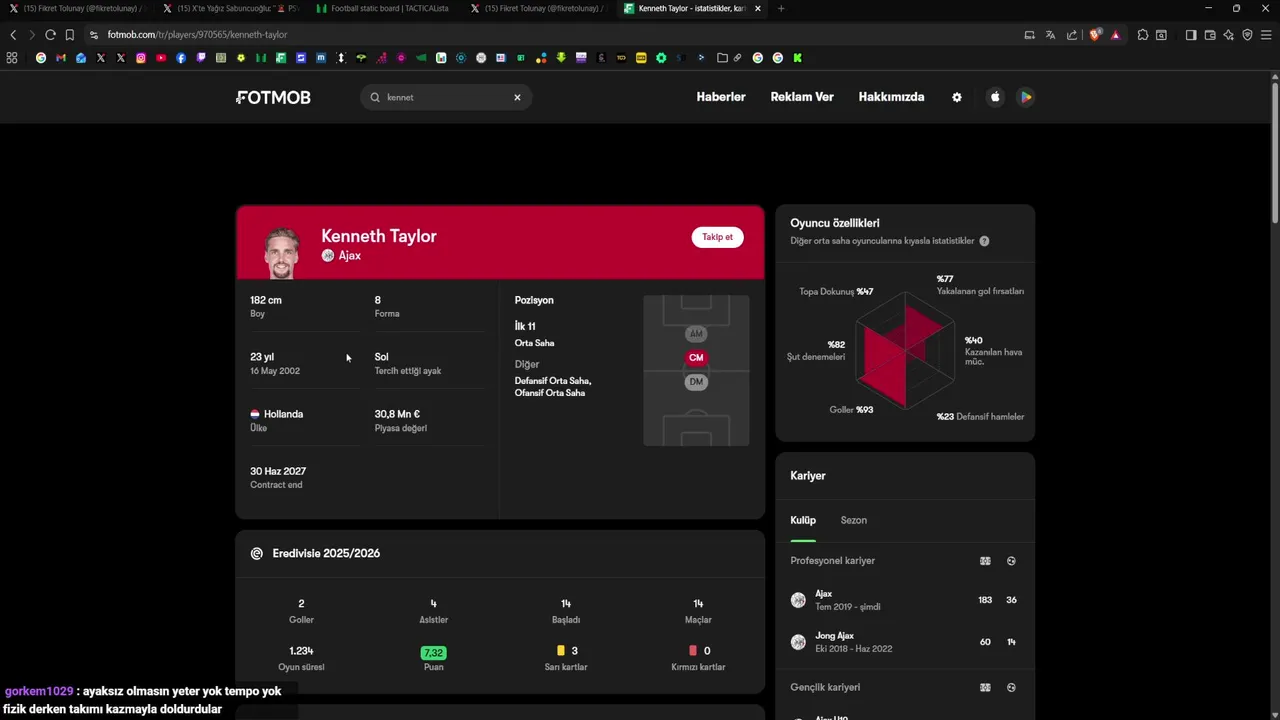The image size is (1280, 720).
Task: Click goals column icon in Gençlik kariyeri row
Action: pos(1011,687)
